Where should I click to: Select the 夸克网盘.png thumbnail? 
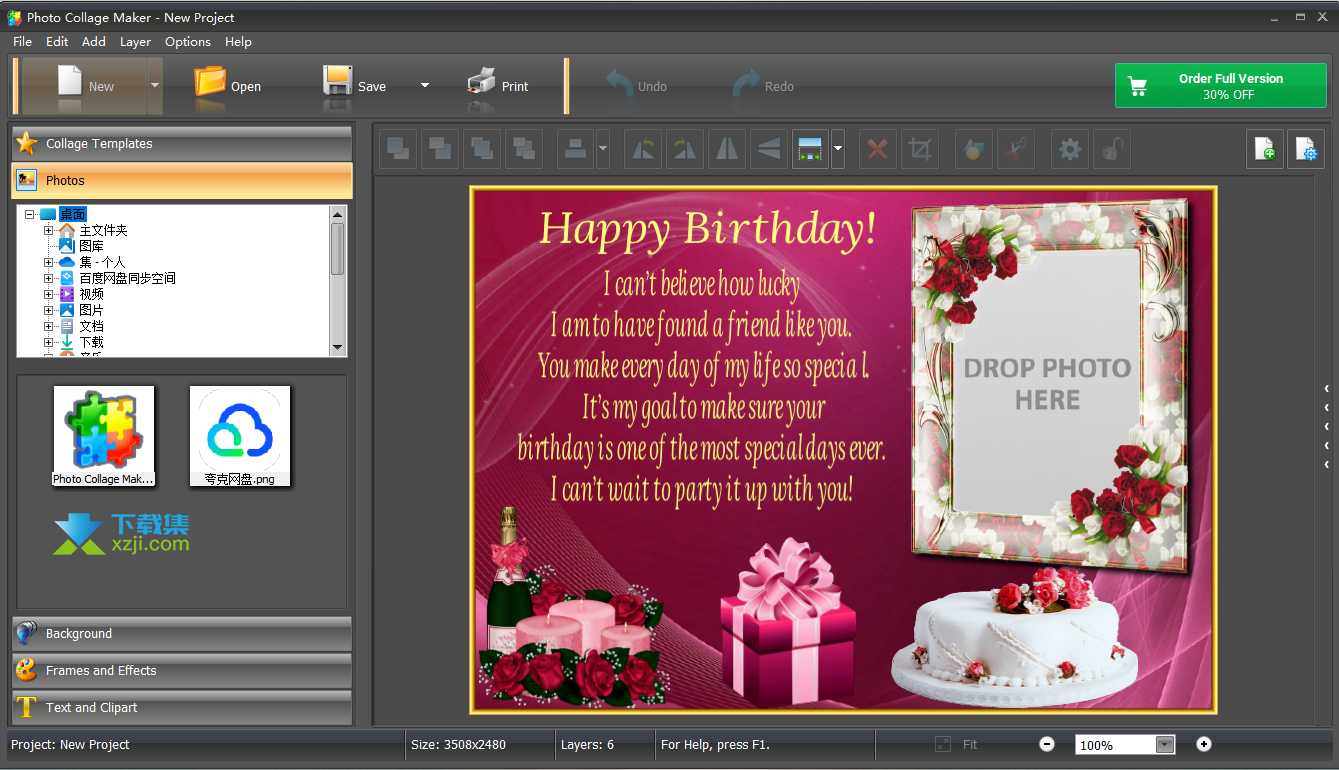point(240,436)
